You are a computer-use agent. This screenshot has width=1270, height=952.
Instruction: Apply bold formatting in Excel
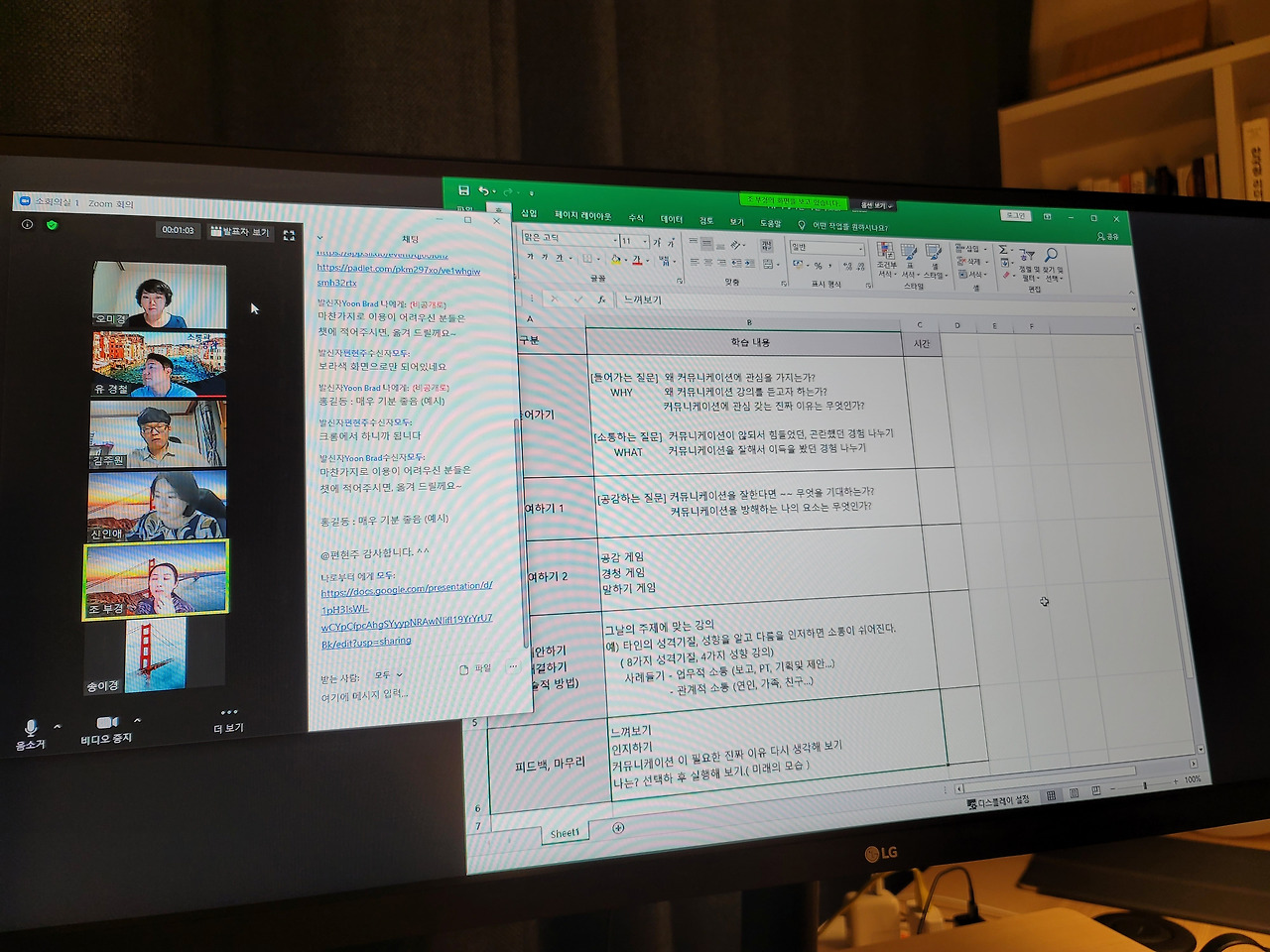tap(530, 257)
